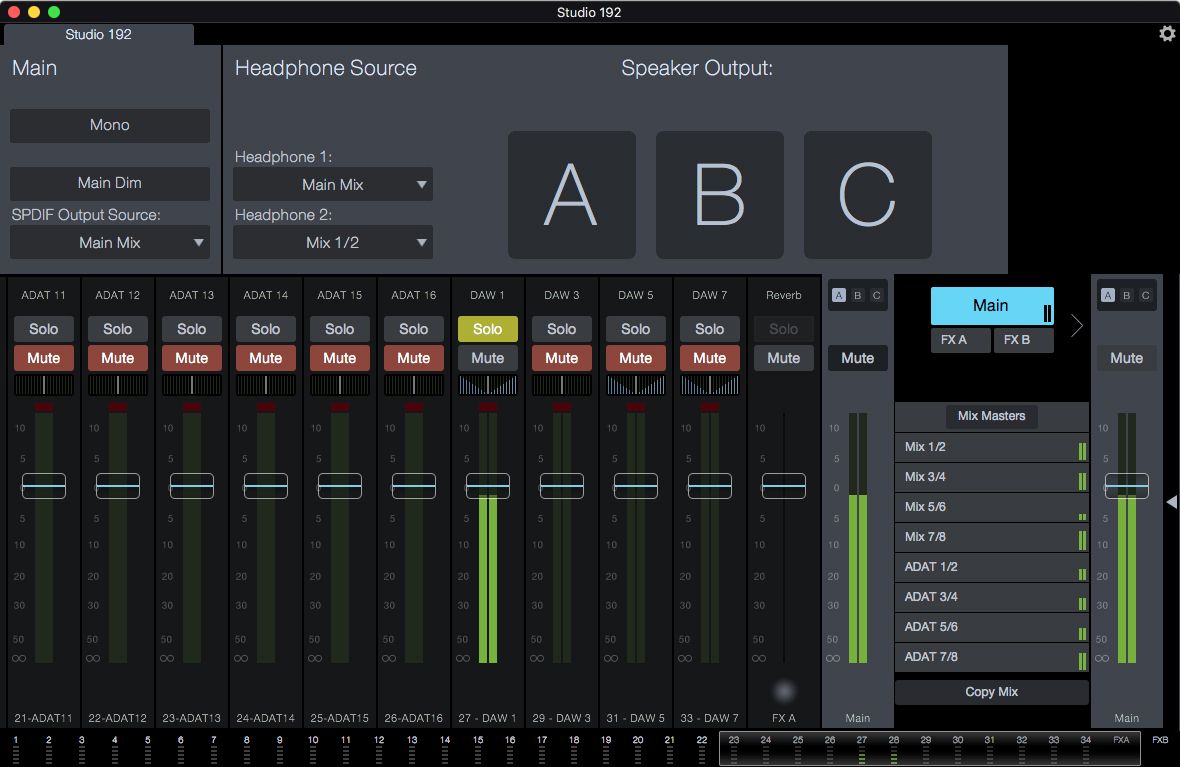Mute the Main output beside Reverb
The width and height of the screenshot is (1180, 767).
pos(858,358)
